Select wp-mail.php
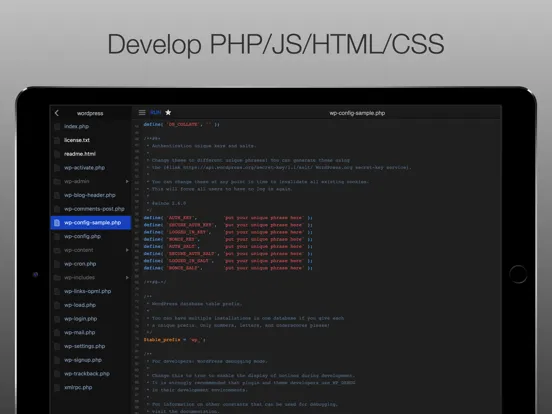Viewport: 552px width, 414px height. (91, 332)
